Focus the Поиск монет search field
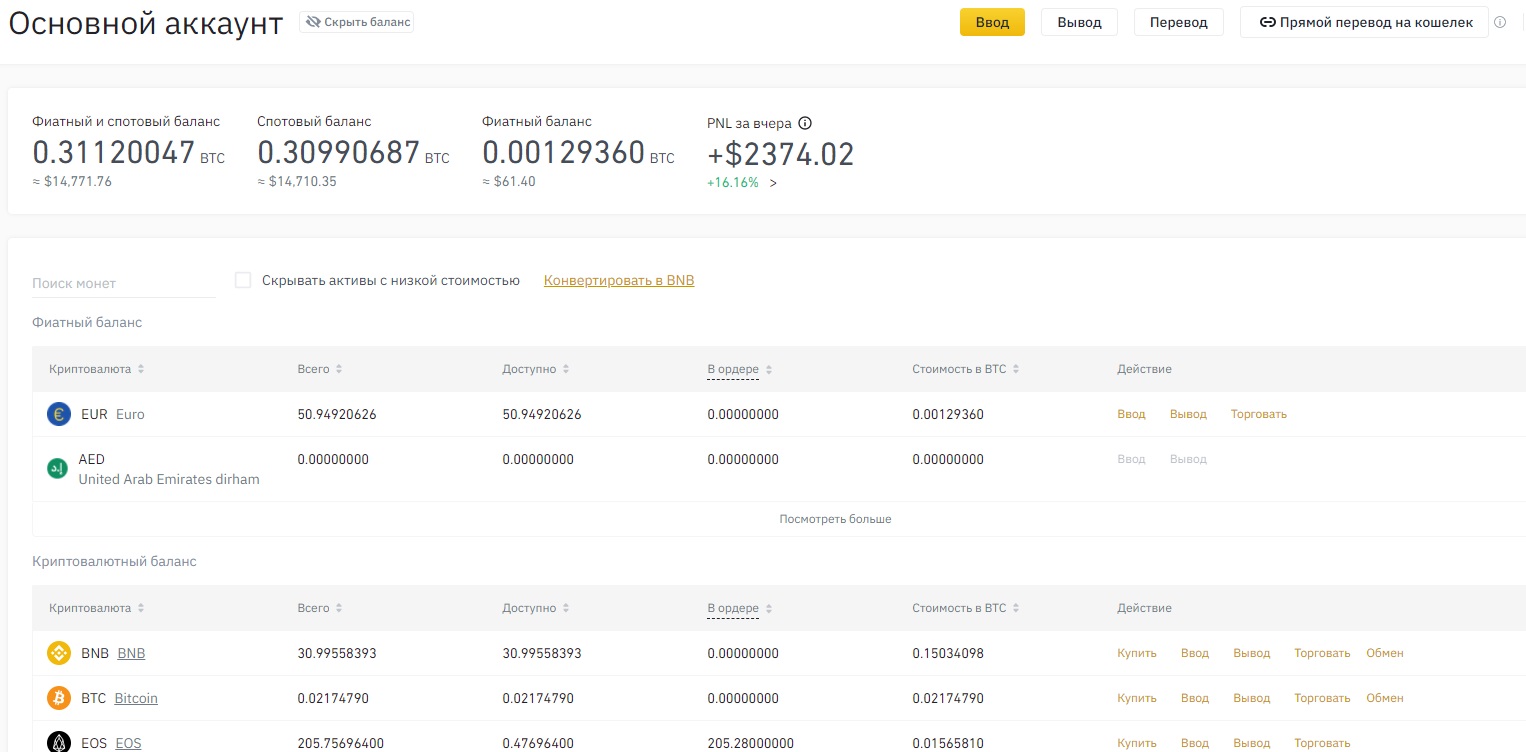Screen dimensions: 1526x752 click(x=123, y=283)
